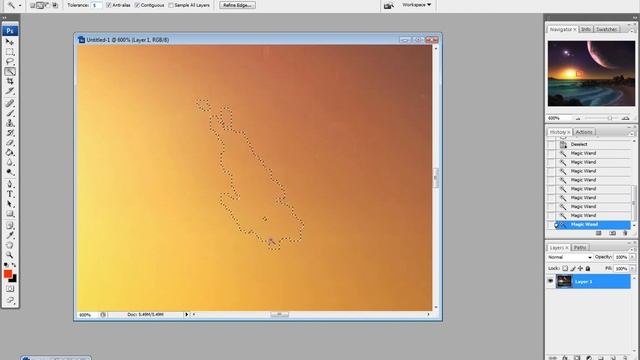Select the Shape tool
The height and width of the screenshot is (360, 640).
pyautogui.click(x=10, y=214)
